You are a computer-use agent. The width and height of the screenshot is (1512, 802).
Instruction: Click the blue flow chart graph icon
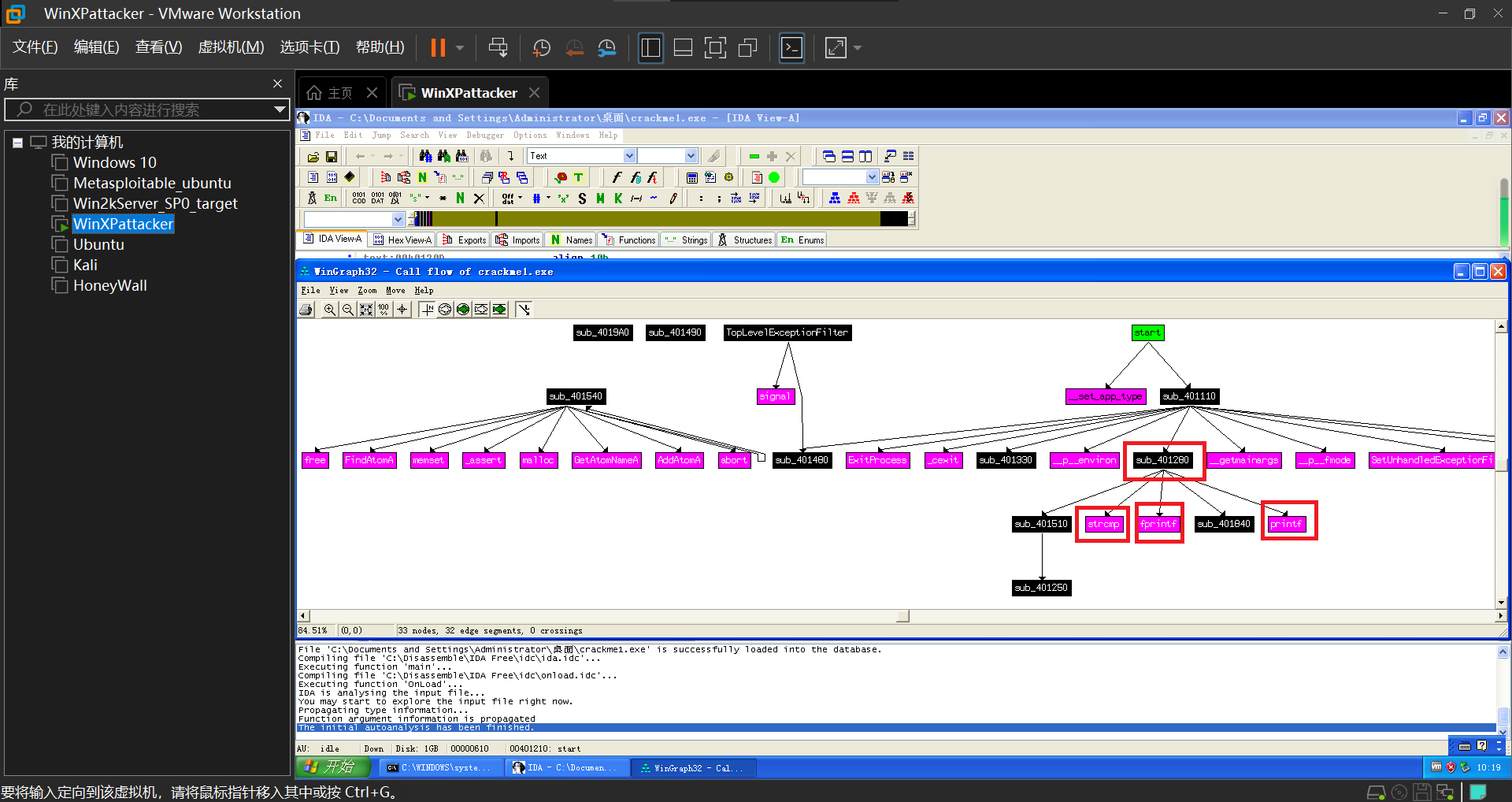pos(835,199)
